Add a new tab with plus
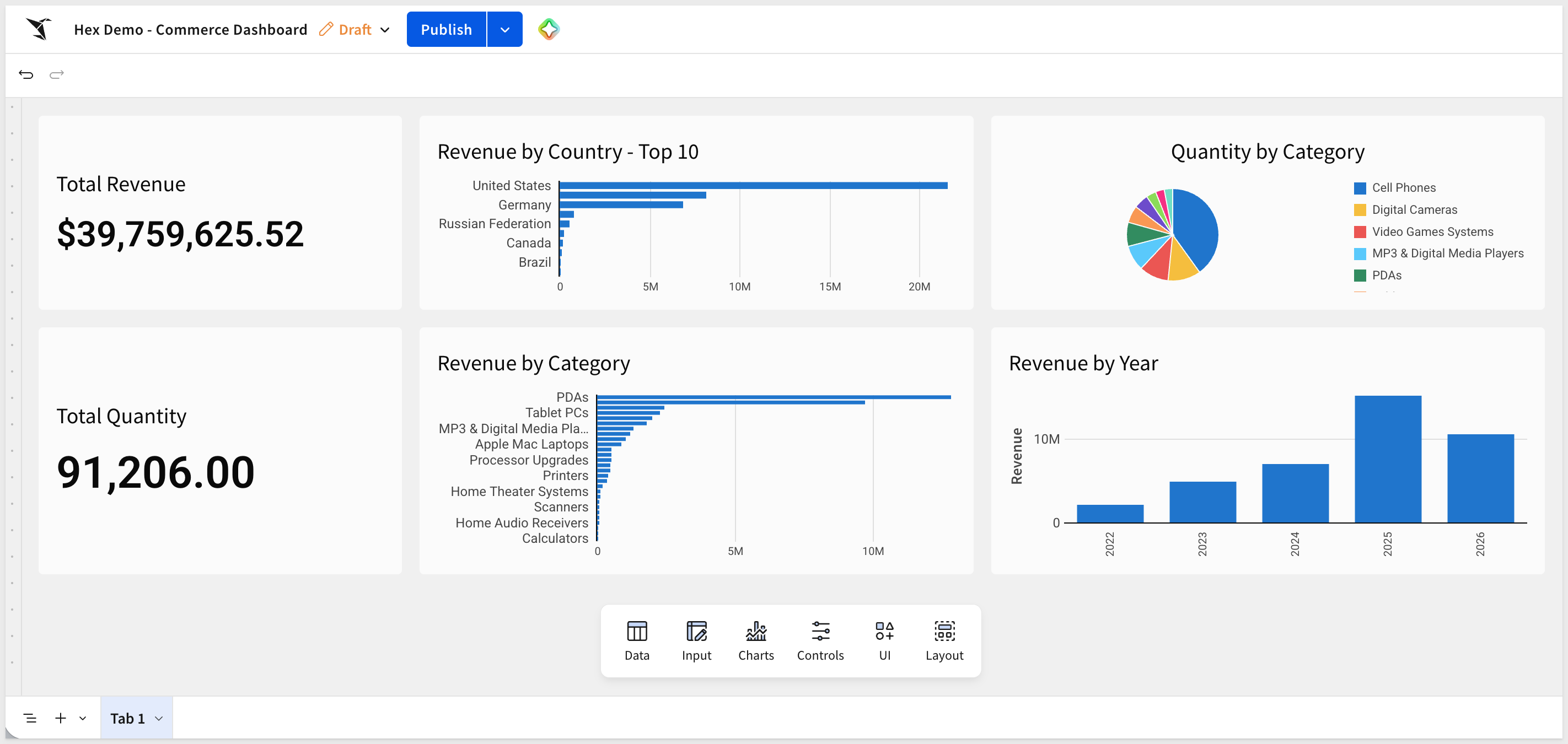The image size is (1568, 744). pos(60,718)
